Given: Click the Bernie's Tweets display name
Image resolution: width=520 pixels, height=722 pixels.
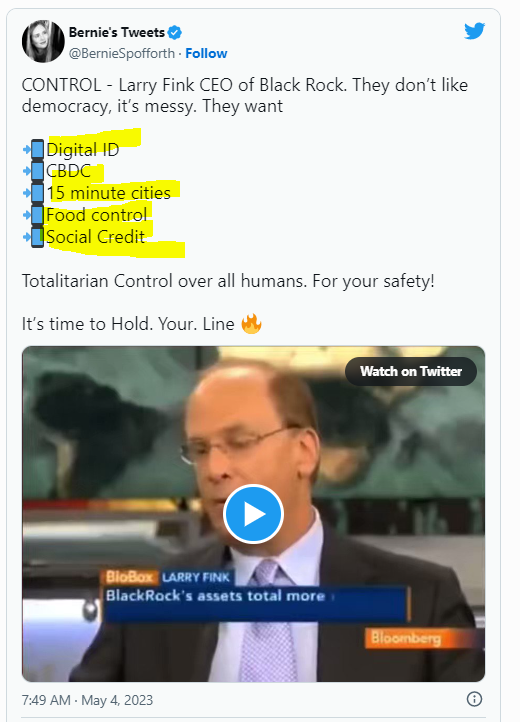Looking at the screenshot, I should pyautogui.click(x=117, y=32).
